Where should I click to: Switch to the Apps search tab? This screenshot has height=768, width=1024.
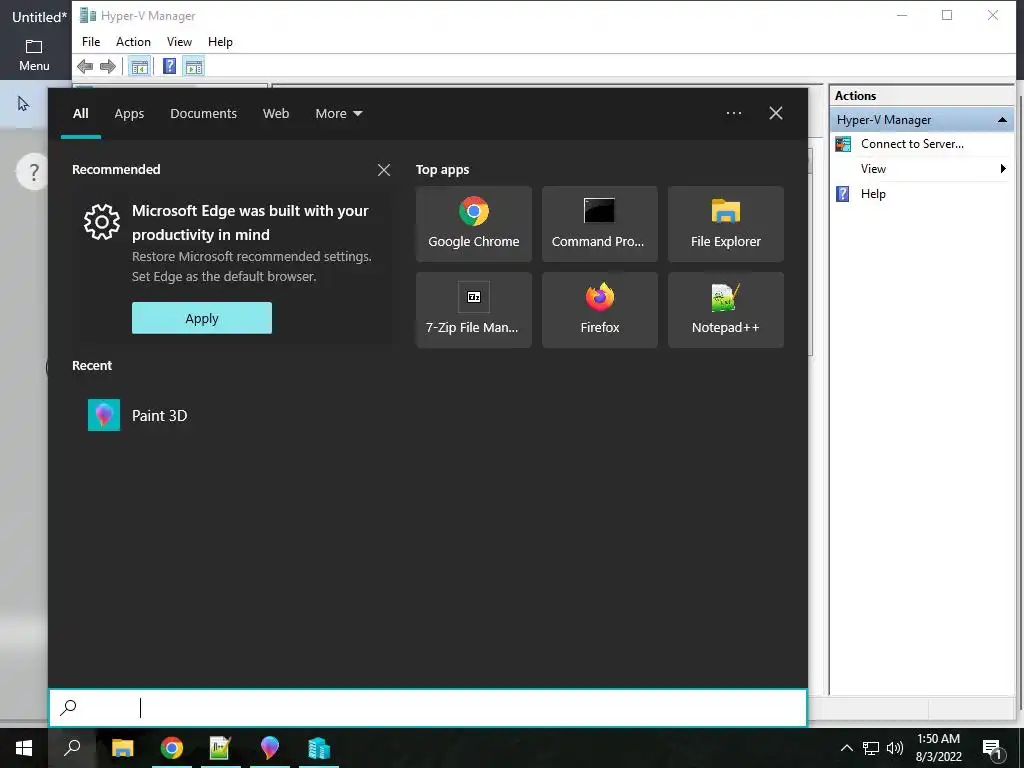pyautogui.click(x=129, y=114)
